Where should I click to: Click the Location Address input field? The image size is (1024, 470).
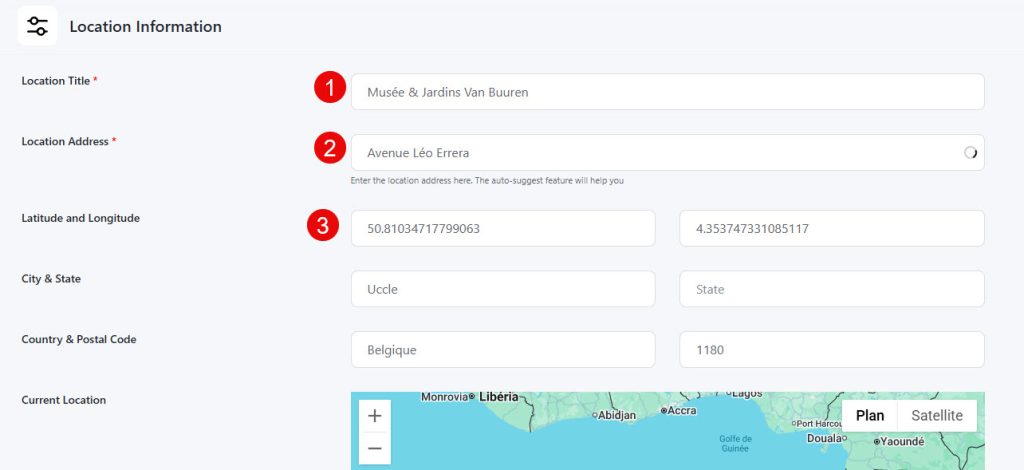point(655,153)
